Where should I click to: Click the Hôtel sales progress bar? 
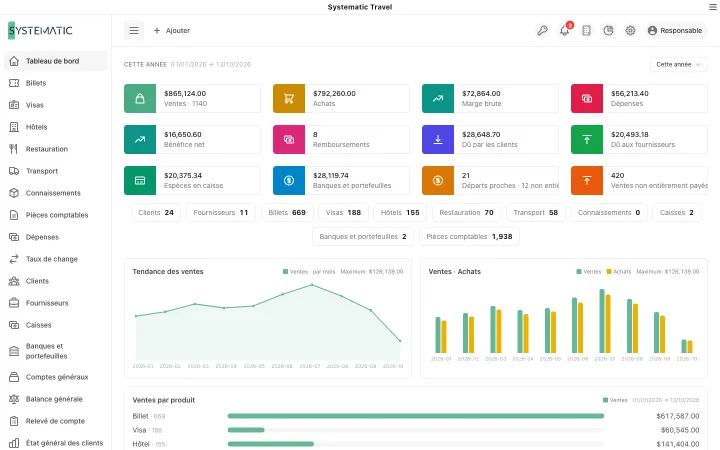416,444
